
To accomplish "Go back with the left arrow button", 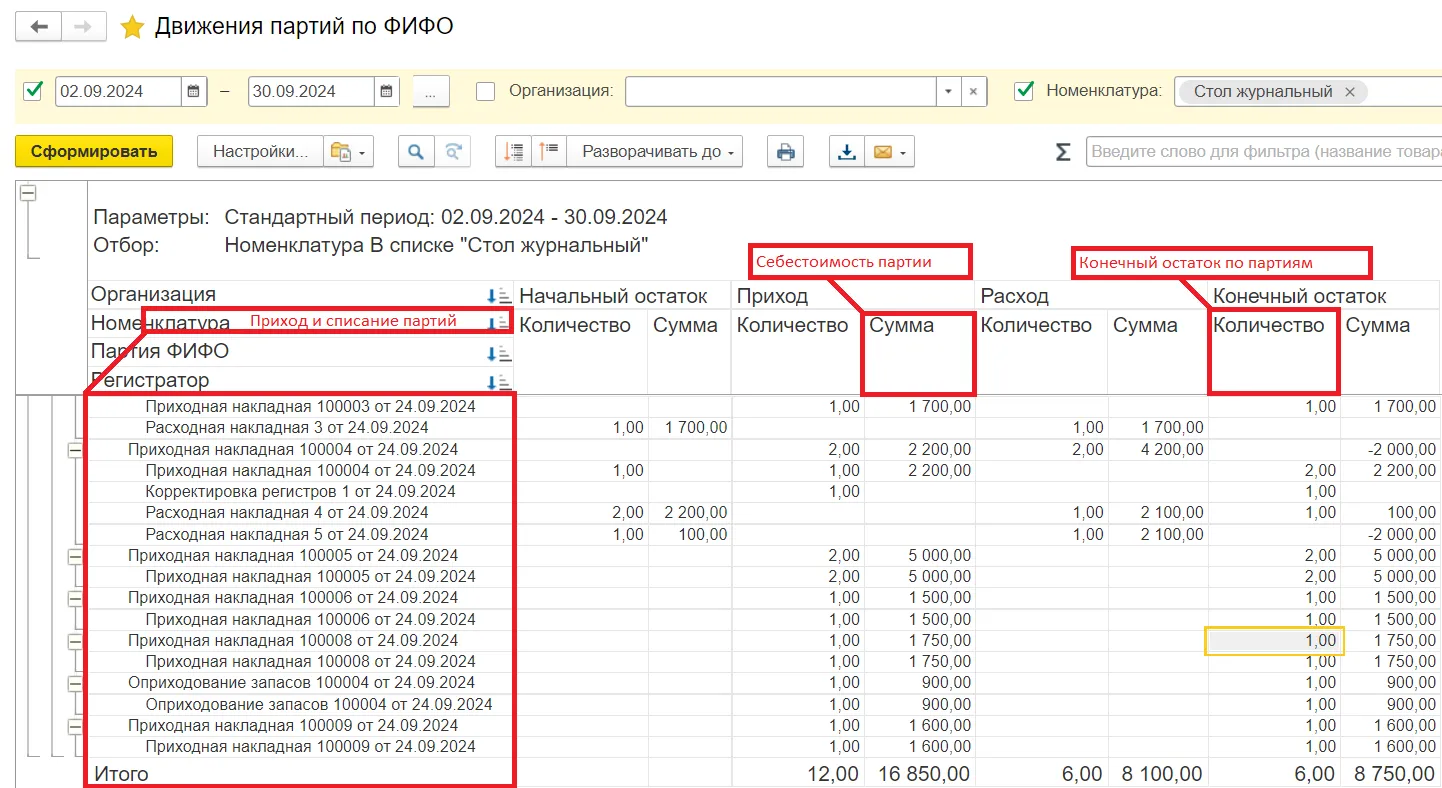I will (x=39, y=27).
